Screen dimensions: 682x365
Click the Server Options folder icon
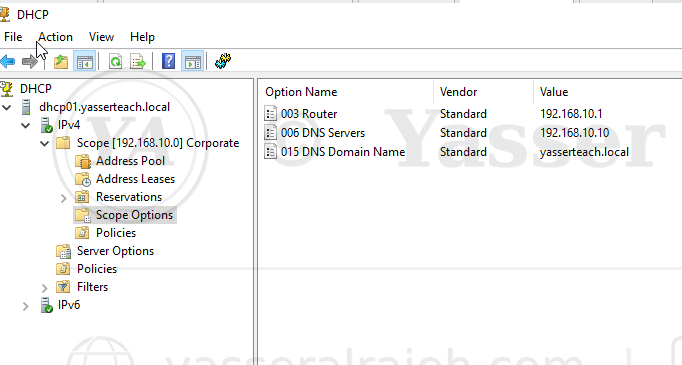(64, 251)
